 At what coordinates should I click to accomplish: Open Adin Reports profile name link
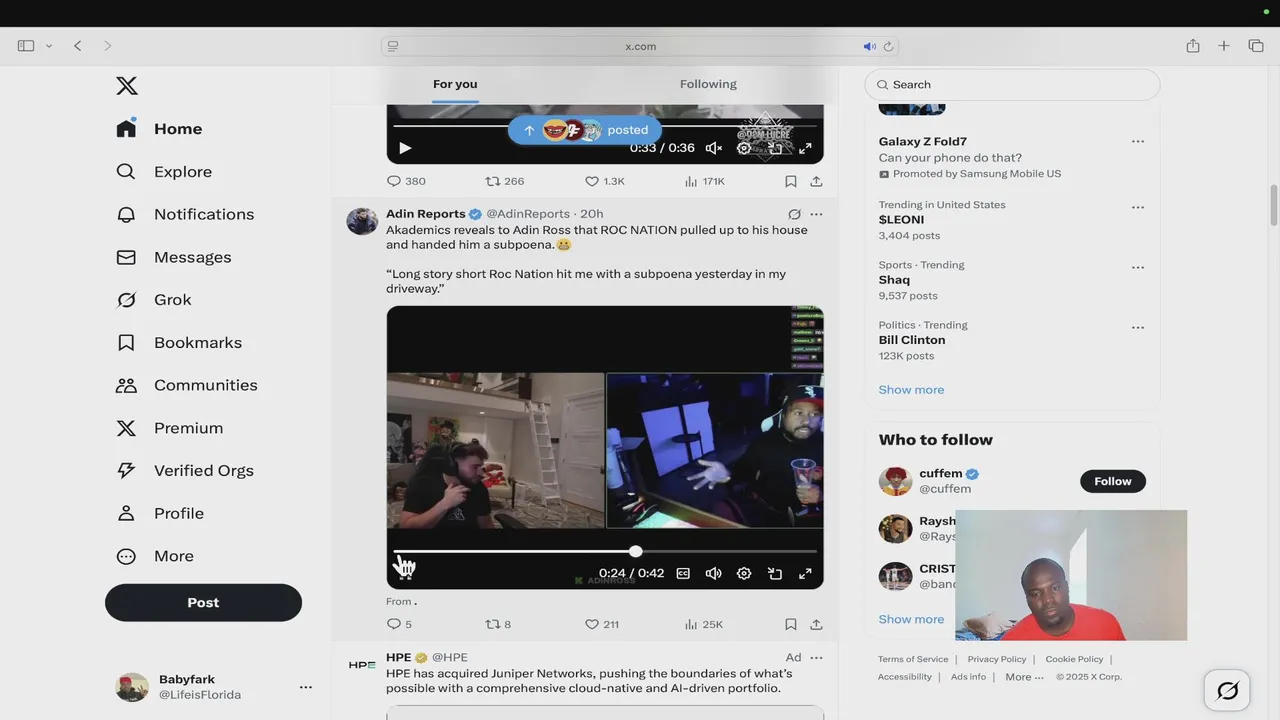point(426,214)
